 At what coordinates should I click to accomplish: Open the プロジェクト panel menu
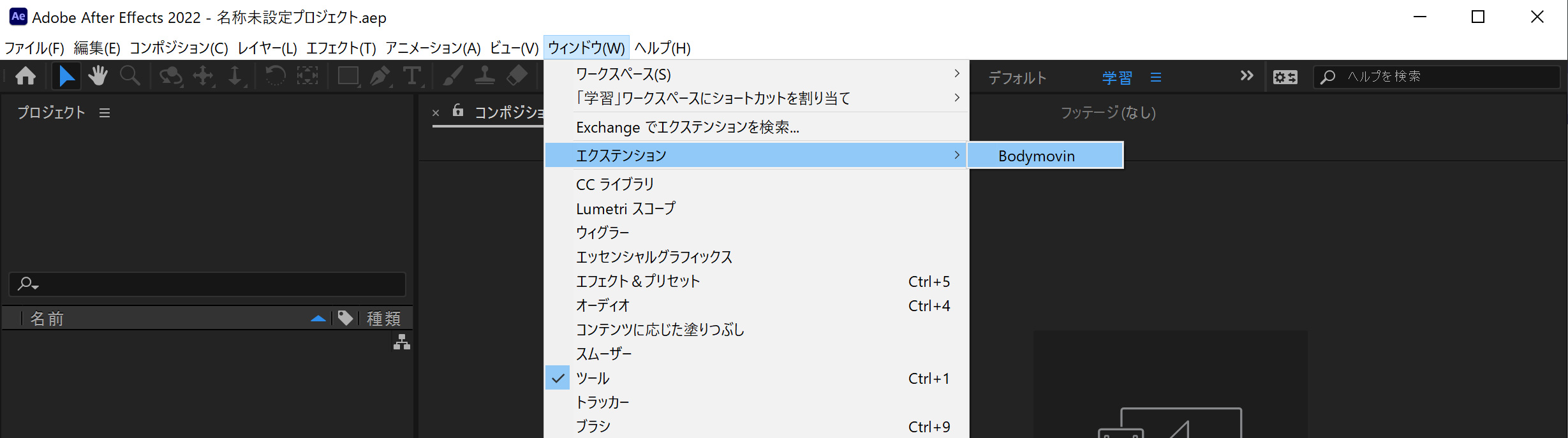105,113
